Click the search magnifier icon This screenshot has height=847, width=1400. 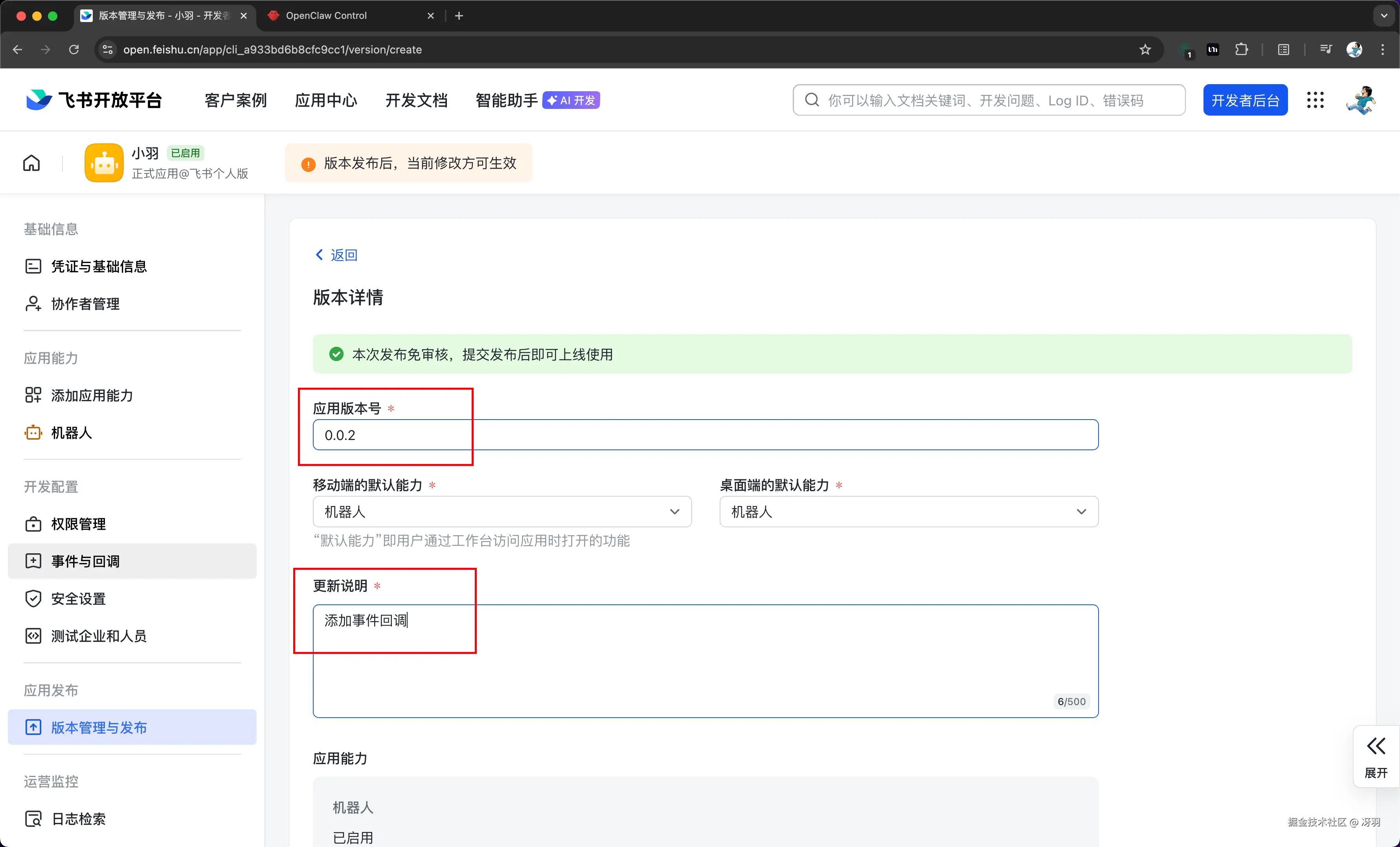(812, 100)
